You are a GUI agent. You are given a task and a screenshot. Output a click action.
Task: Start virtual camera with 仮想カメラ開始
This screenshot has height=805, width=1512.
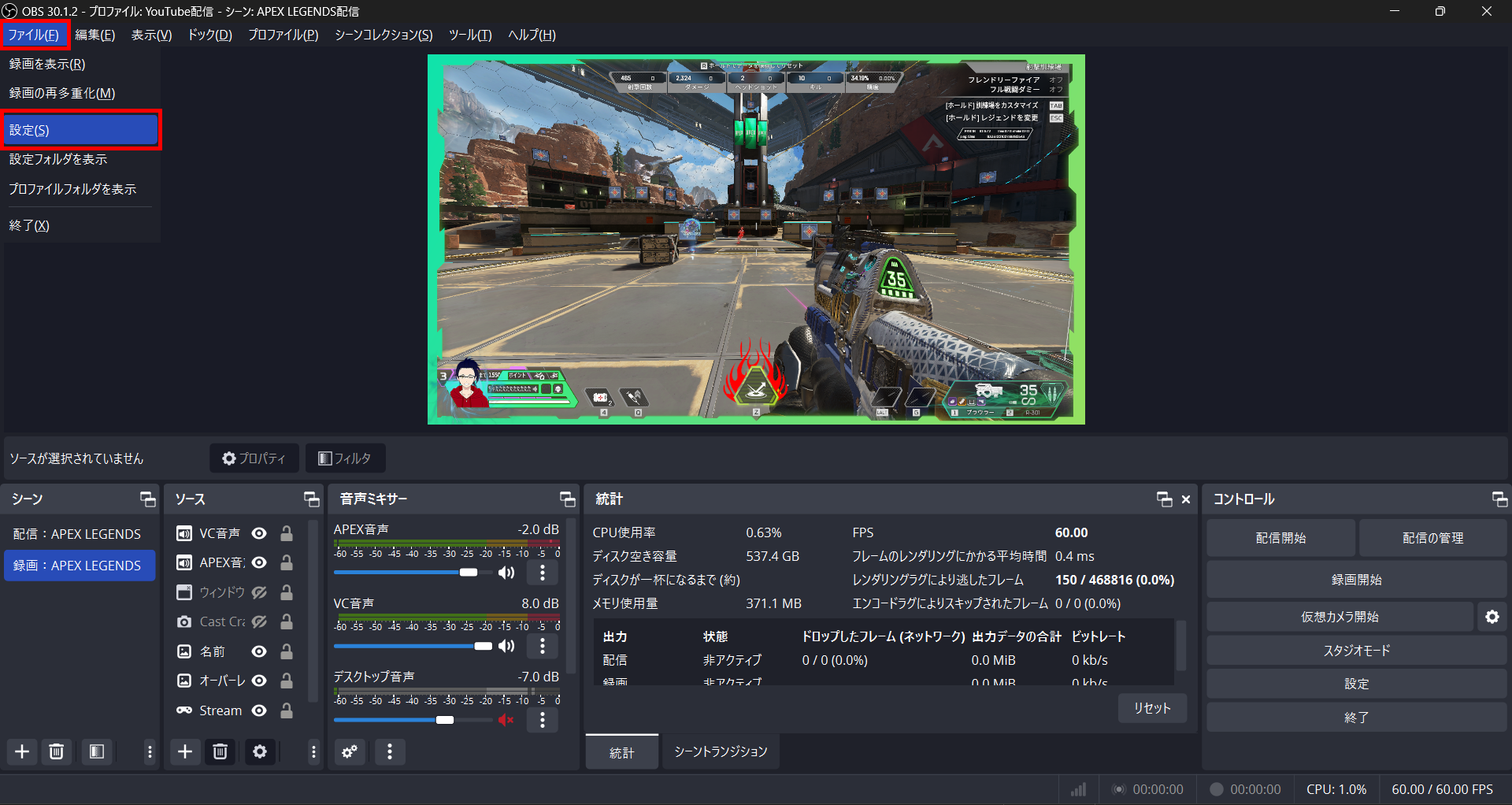click(1340, 617)
